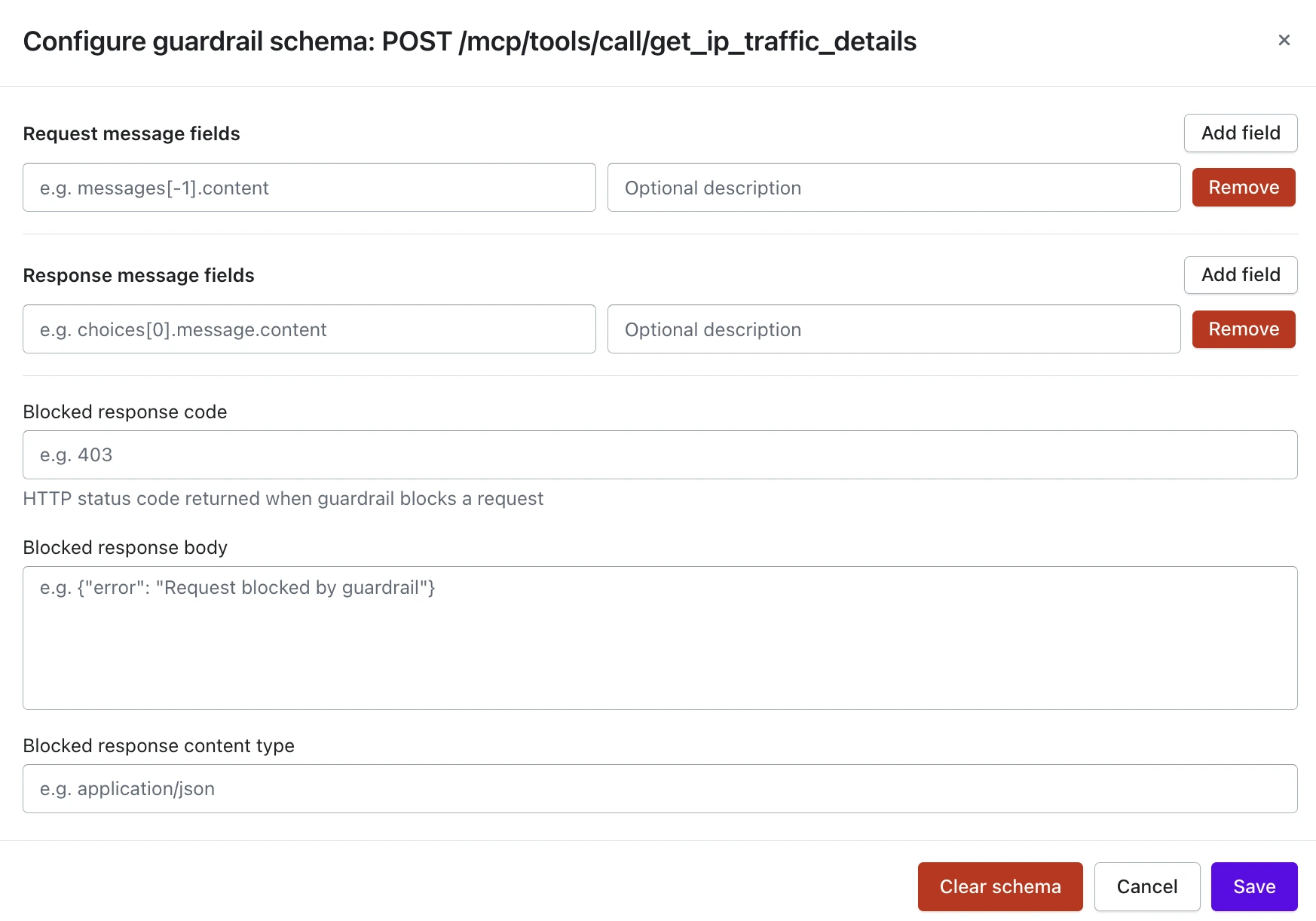Focus the request field Optional description box
This screenshot has width=1316, height=921.
[x=893, y=188]
